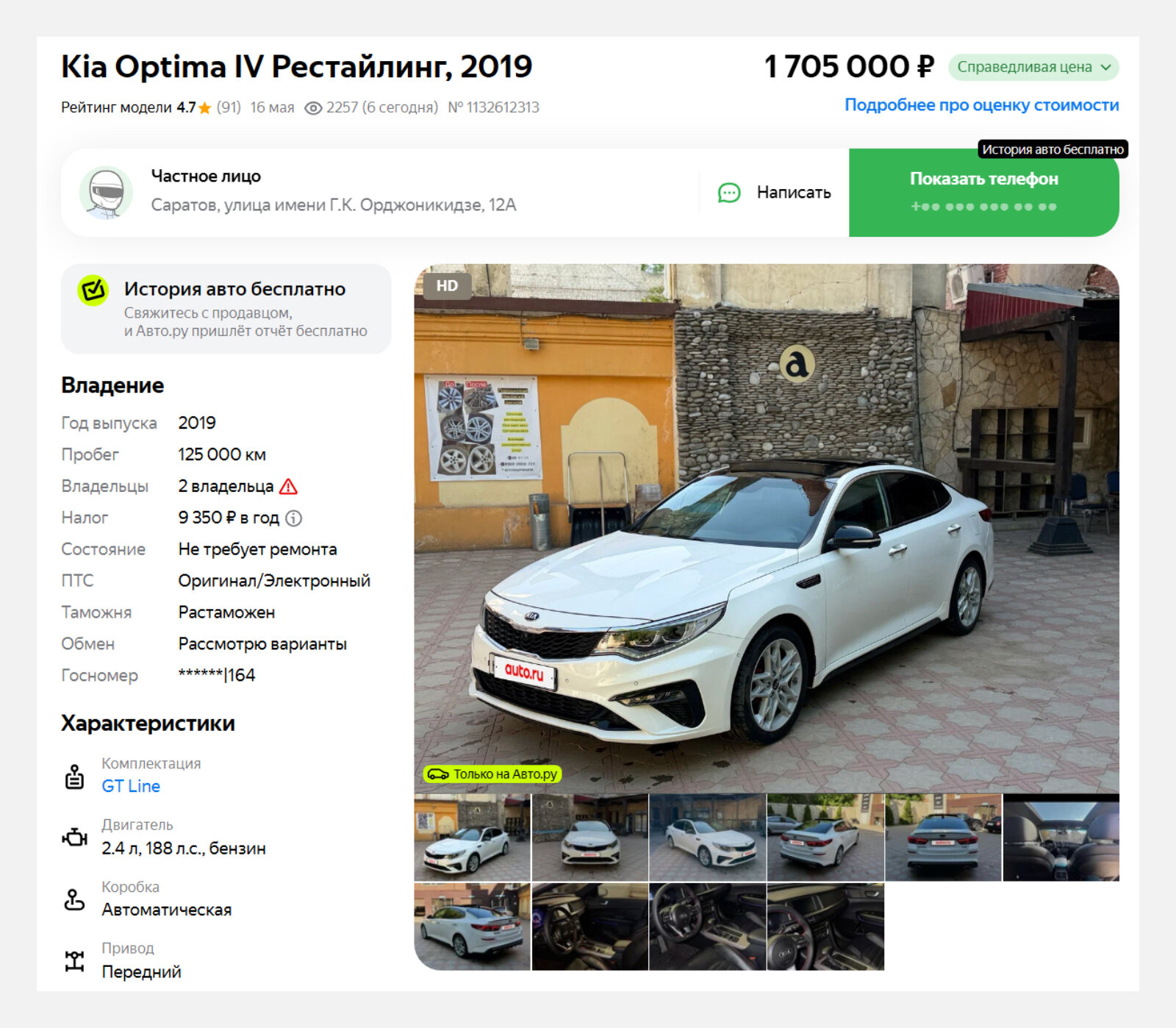1176x1028 pixels.
Task: Click the gearbox icon beside Коробка
Action: coord(74,899)
